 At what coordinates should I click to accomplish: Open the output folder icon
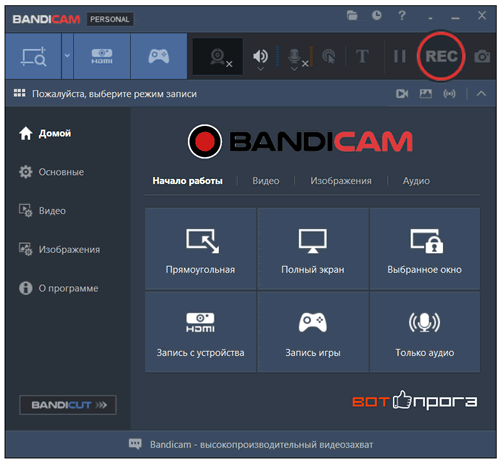coord(352,15)
